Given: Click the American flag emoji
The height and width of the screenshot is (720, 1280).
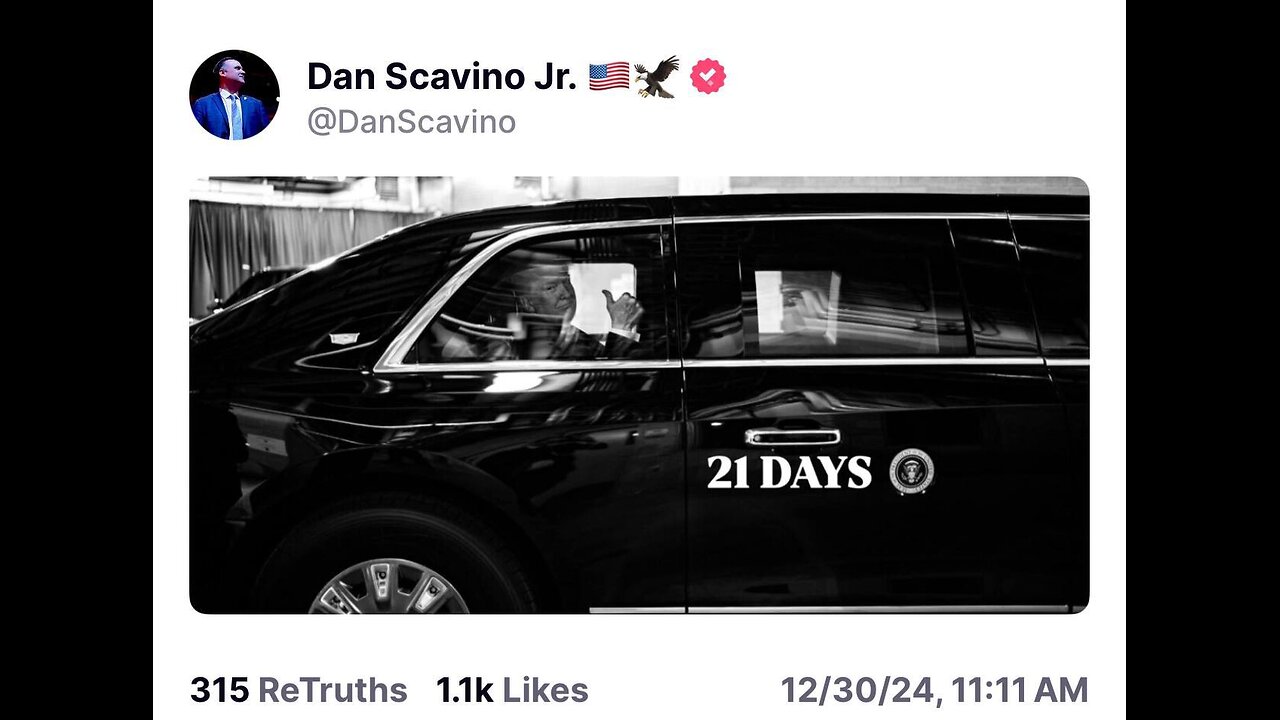Looking at the screenshot, I should pyautogui.click(x=609, y=77).
